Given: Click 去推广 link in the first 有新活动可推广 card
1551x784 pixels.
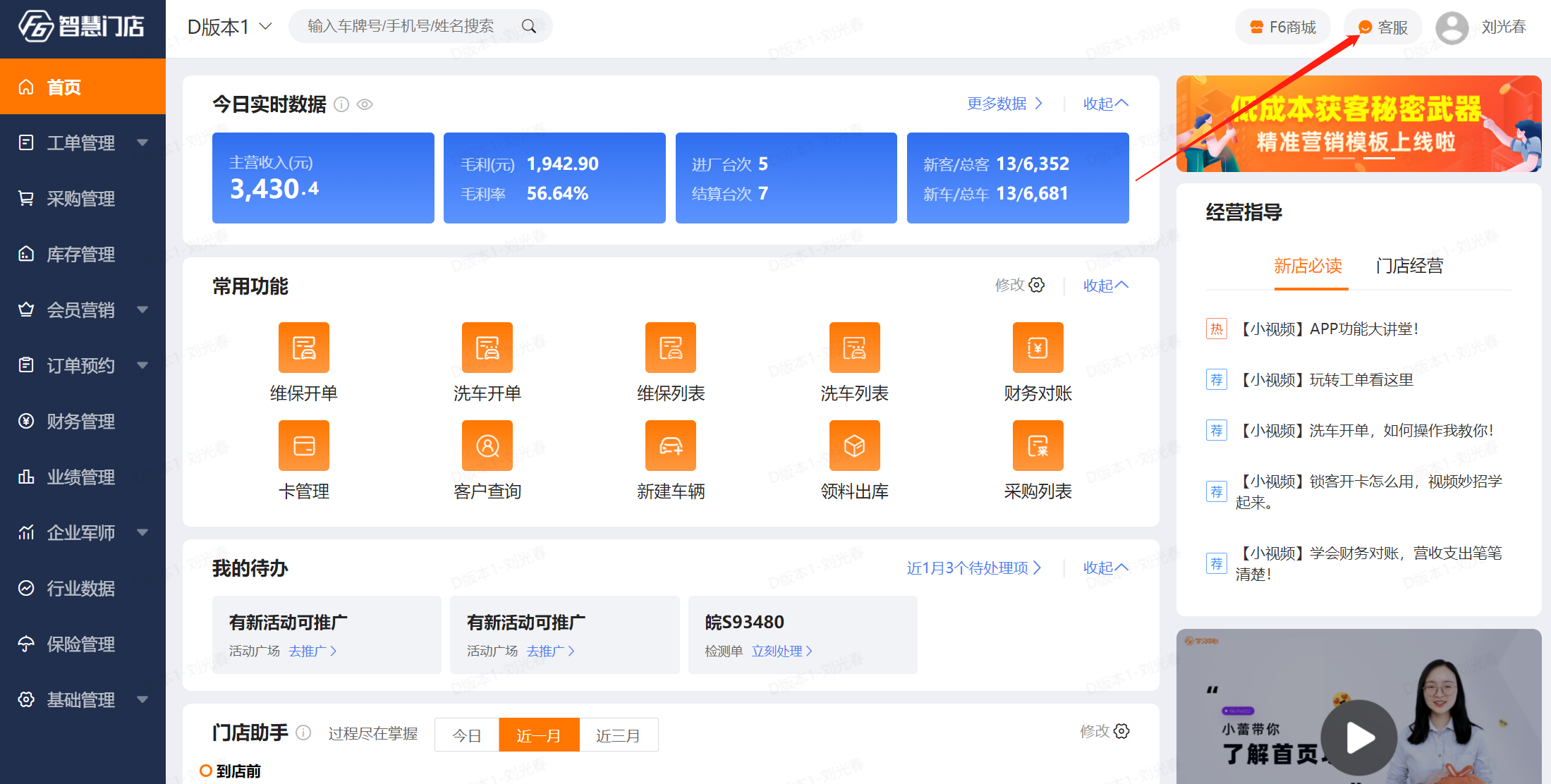Looking at the screenshot, I should click(x=312, y=651).
